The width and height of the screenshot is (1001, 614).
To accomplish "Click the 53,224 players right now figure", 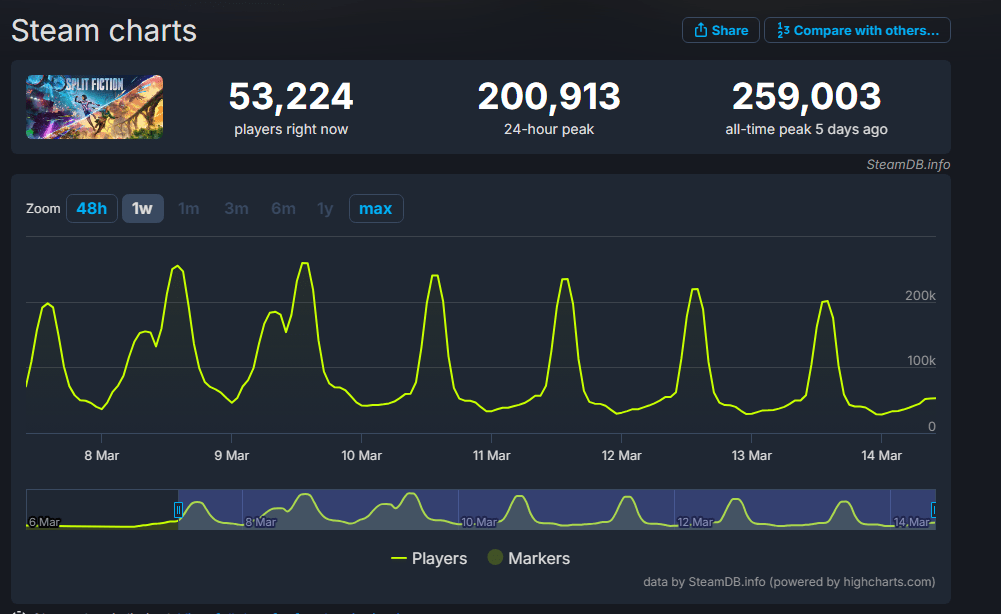I will tap(291, 96).
